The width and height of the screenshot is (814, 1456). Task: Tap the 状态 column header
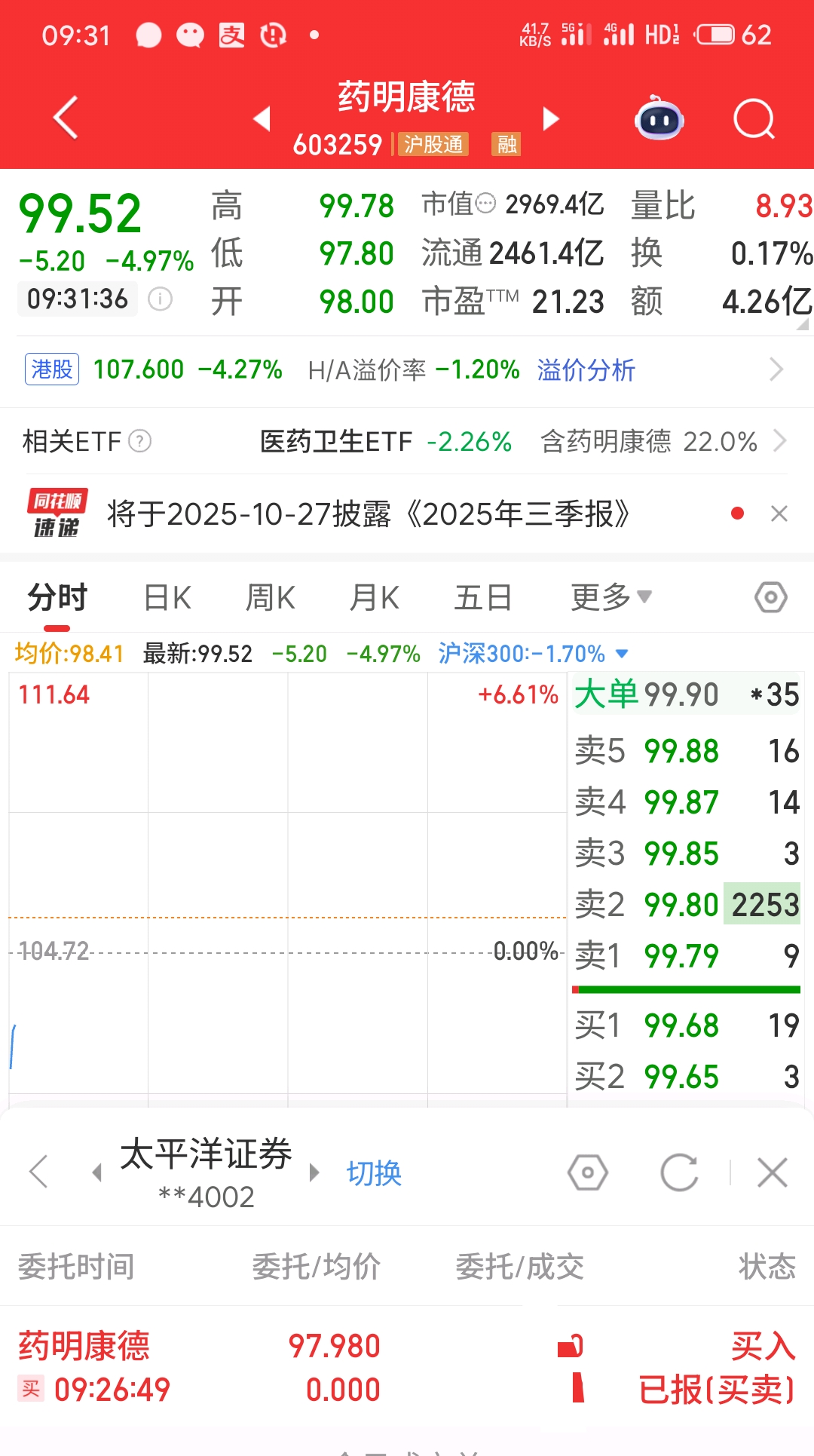[x=767, y=1267]
